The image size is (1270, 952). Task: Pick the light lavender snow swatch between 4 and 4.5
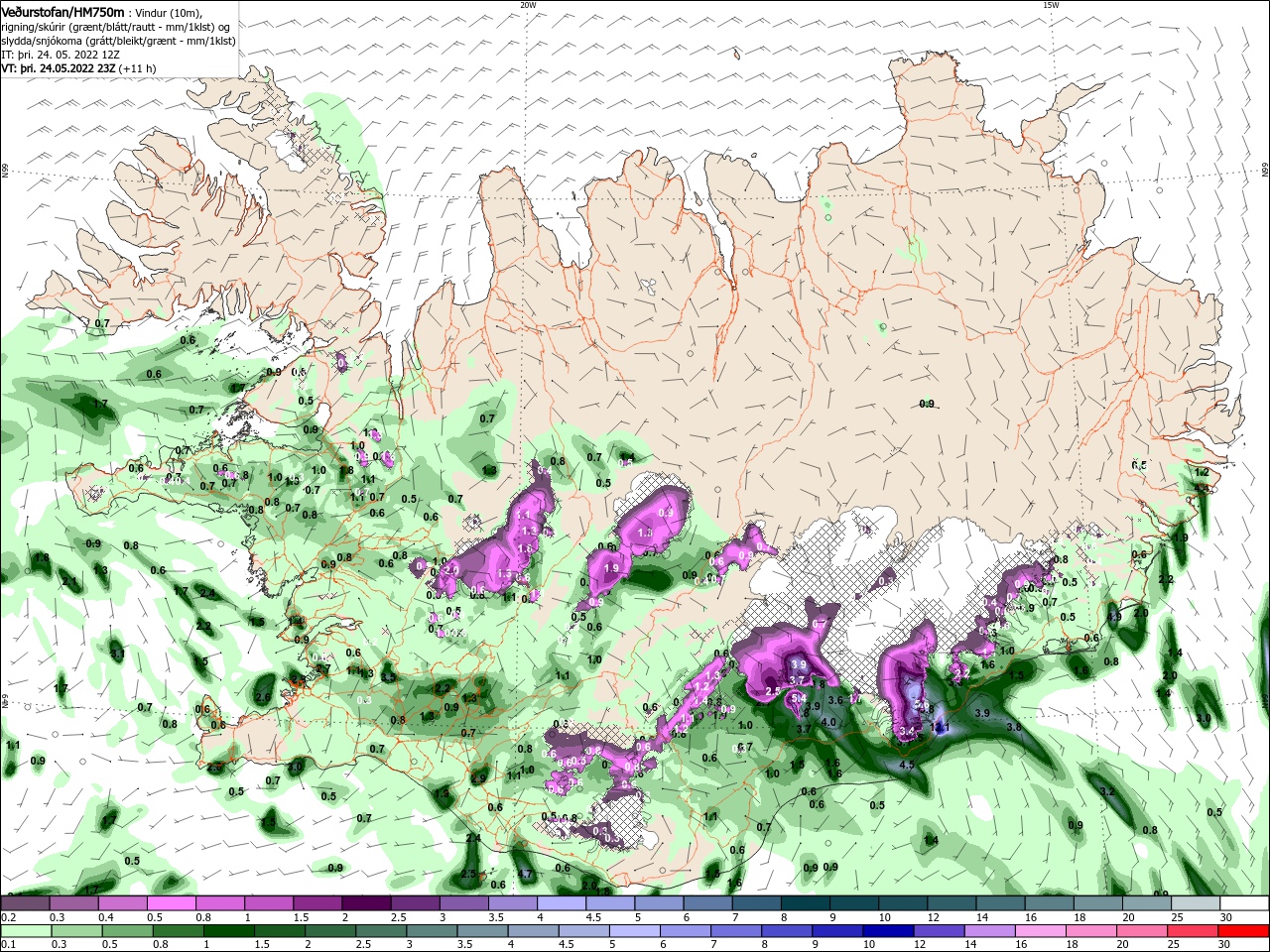(561, 903)
